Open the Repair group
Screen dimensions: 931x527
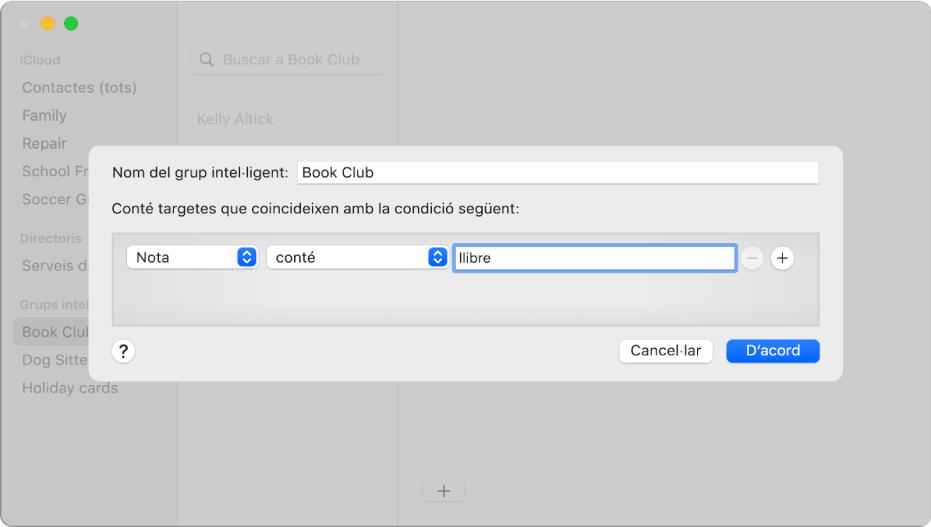click(45, 144)
